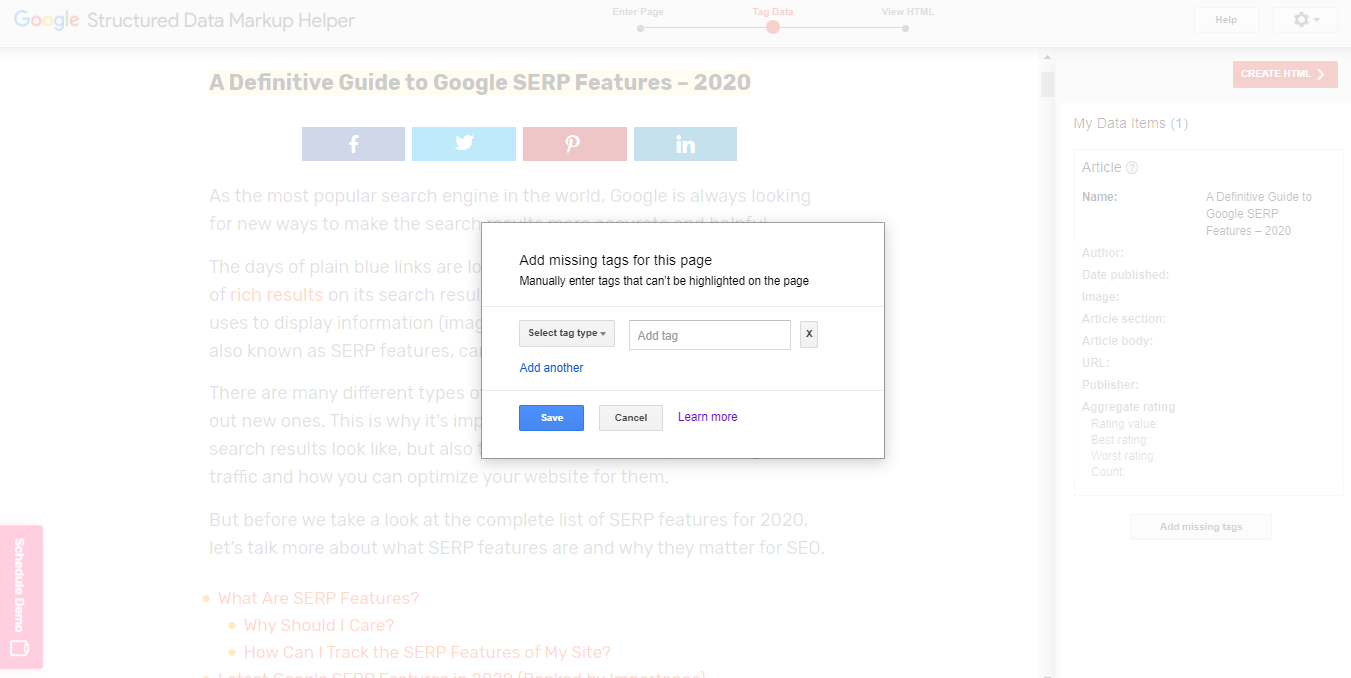Click the Aggregate rating label

tap(1129, 407)
